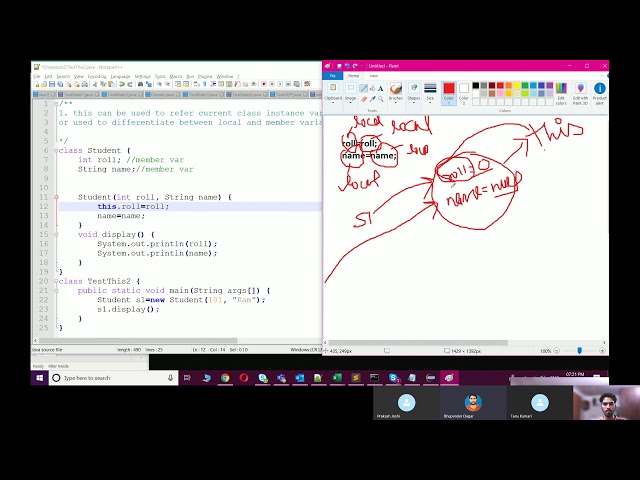Open the Search menu in Notepad++
640x480 pixels.
[63, 76]
